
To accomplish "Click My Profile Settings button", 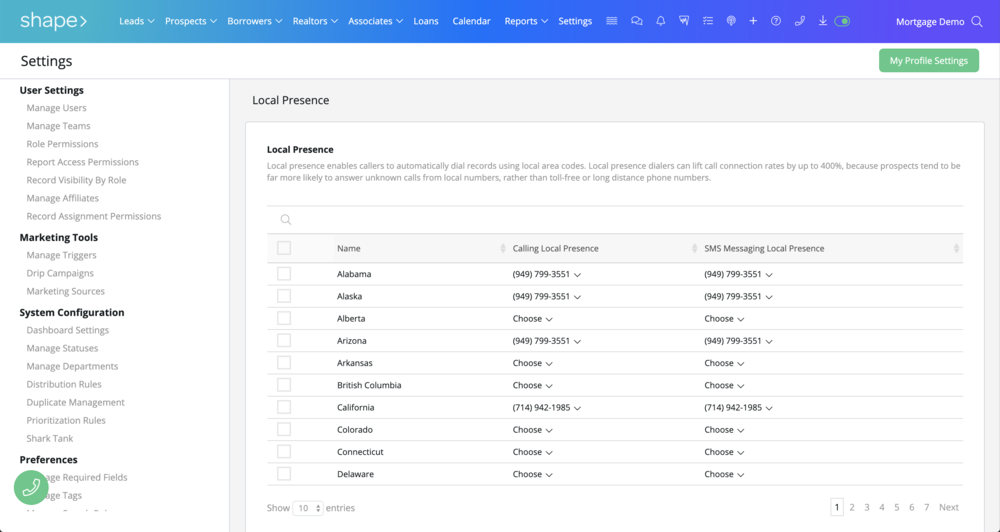I will point(929,61).
